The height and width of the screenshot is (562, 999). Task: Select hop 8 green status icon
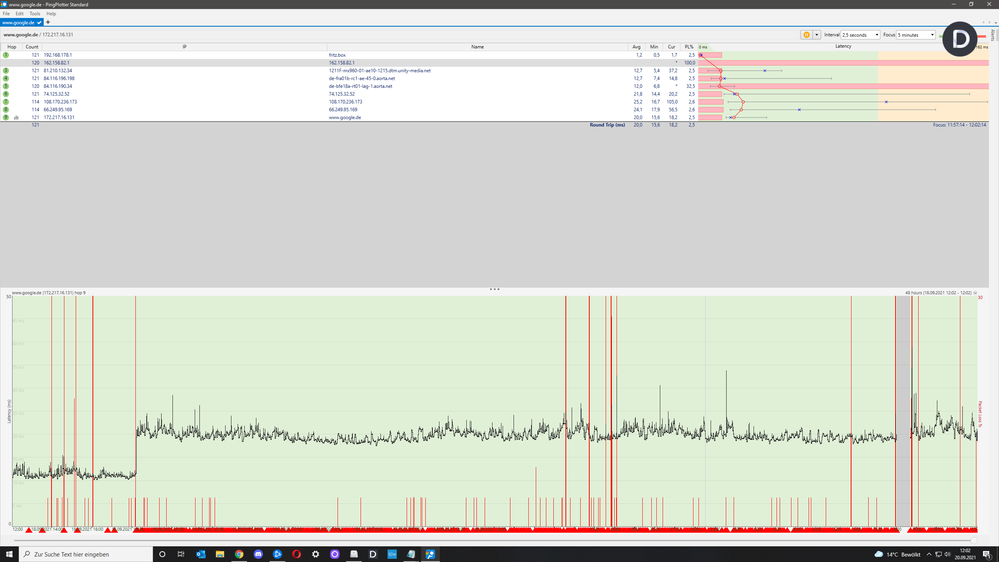(6, 110)
